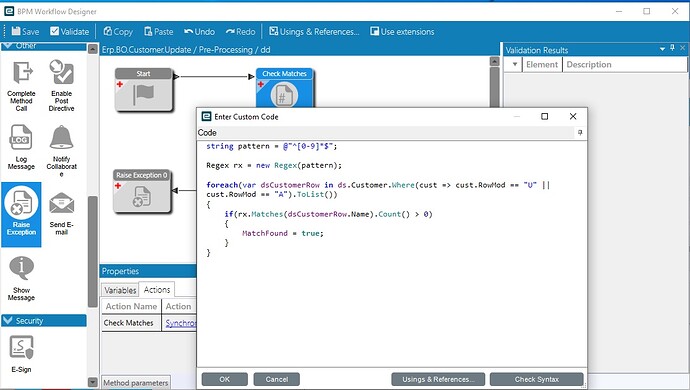The height and width of the screenshot is (390, 690).
Task: Open the Validation Results panel dropdown arrow
Action: click(662, 49)
